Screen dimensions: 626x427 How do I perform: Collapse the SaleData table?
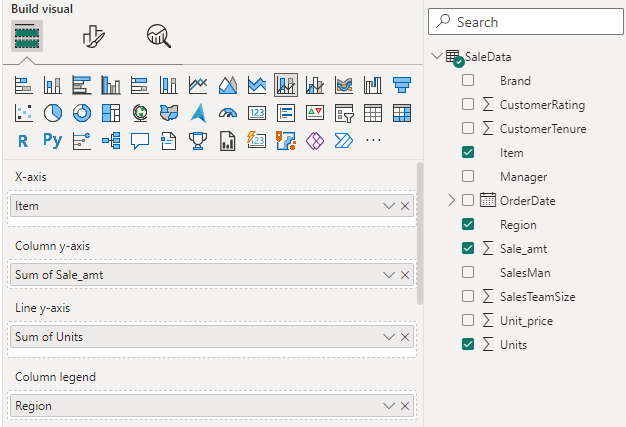click(x=436, y=57)
